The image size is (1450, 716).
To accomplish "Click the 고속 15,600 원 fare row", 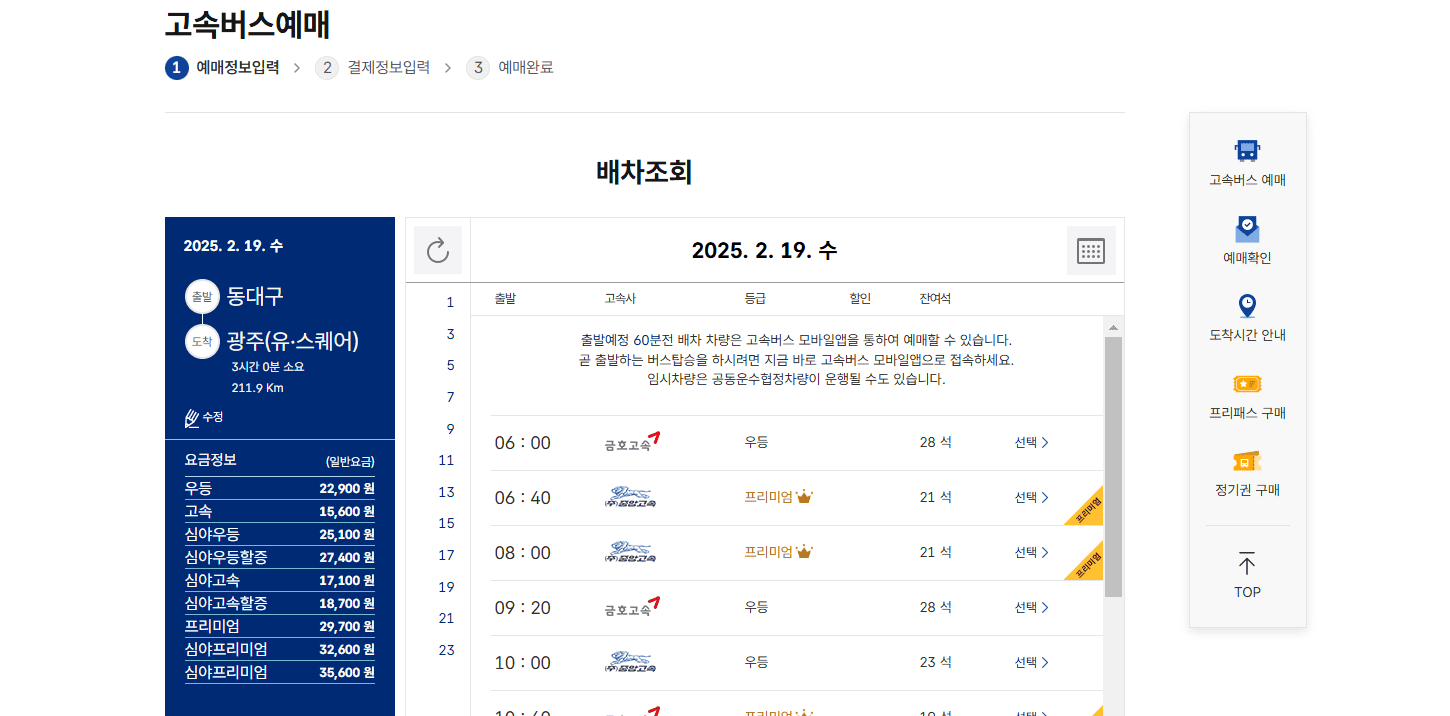I will point(280,511).
